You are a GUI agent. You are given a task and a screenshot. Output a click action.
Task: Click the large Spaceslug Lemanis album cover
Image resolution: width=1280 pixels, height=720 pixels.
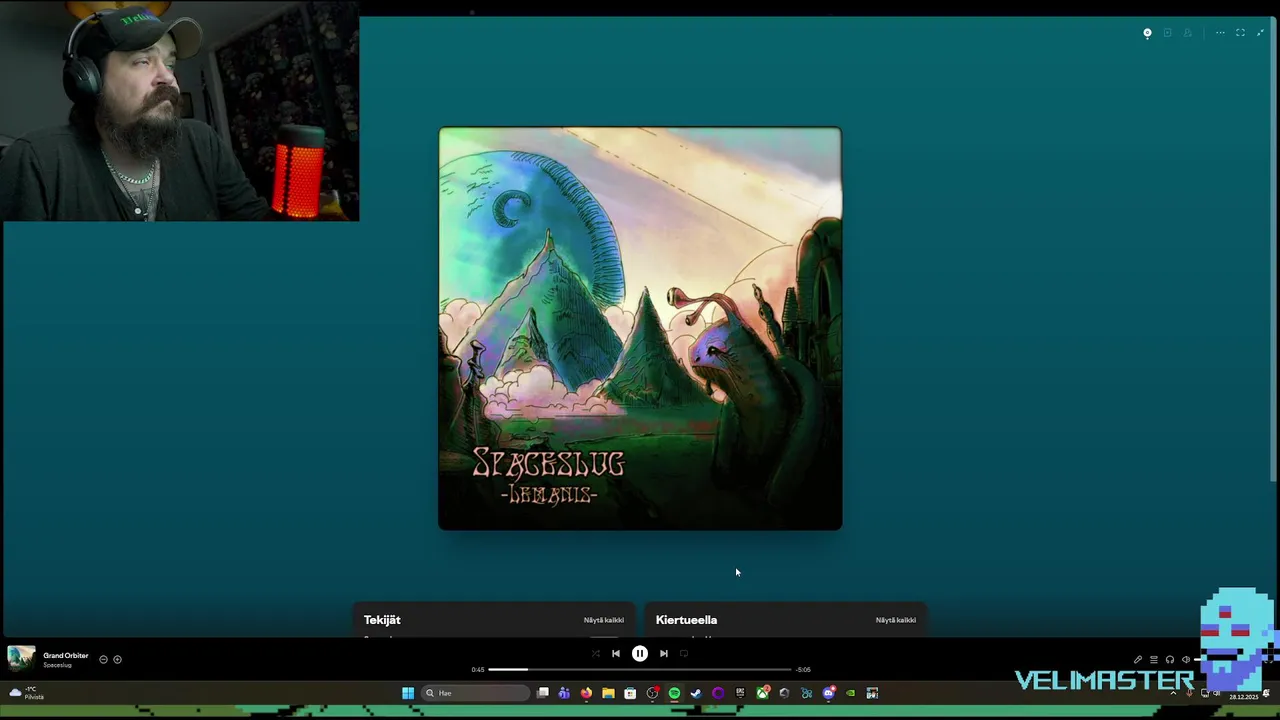coord(640,328)
